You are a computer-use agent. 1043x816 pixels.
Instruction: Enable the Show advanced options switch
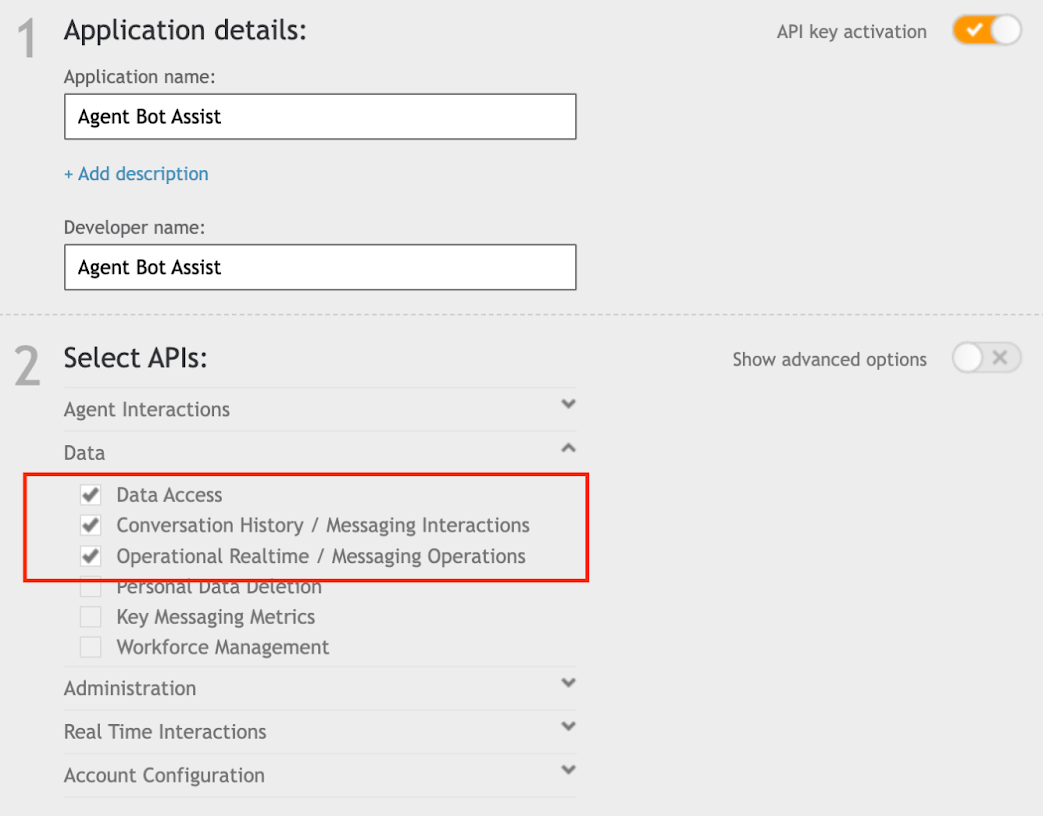click(x=986, y=358)
